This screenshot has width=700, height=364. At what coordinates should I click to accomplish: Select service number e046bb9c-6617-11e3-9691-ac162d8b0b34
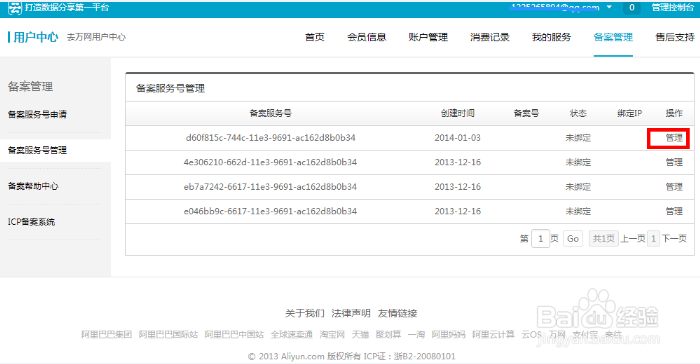[271, 211]
